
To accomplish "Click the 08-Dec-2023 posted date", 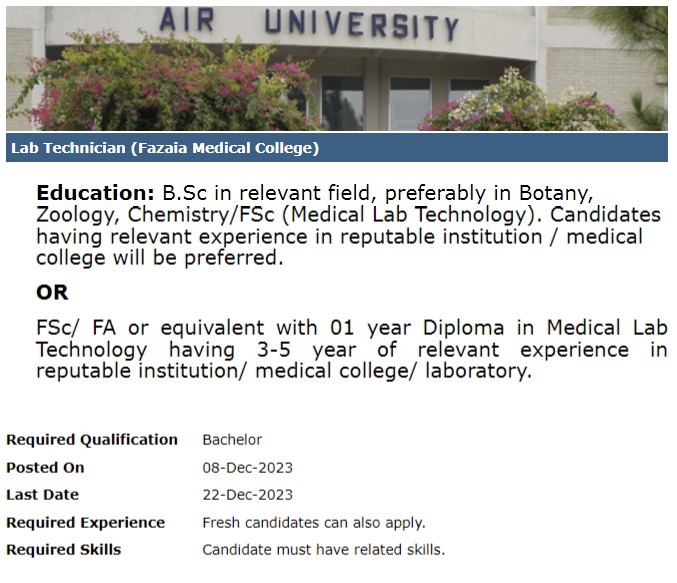I will [247, 468].
